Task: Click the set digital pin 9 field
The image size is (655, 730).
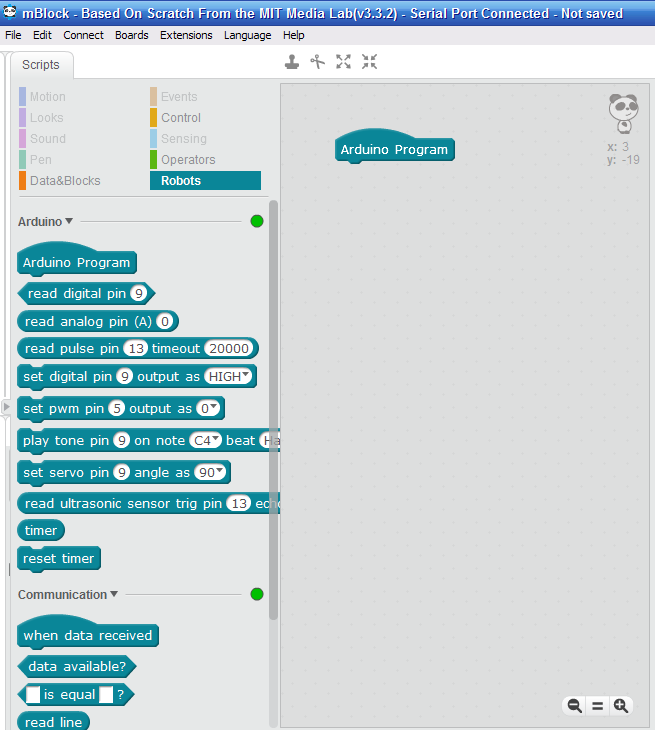Action: click(x=124, y=376)
